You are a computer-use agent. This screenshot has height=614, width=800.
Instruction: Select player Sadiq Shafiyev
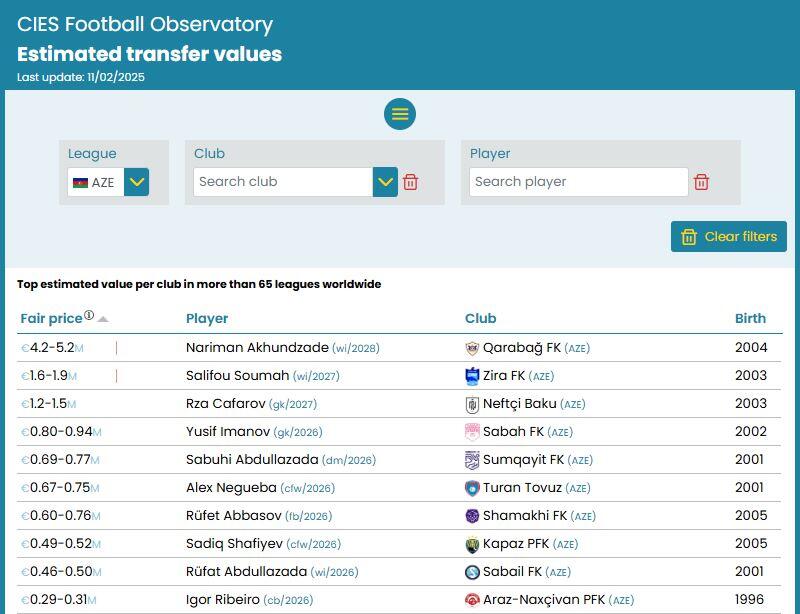point(234,544)
